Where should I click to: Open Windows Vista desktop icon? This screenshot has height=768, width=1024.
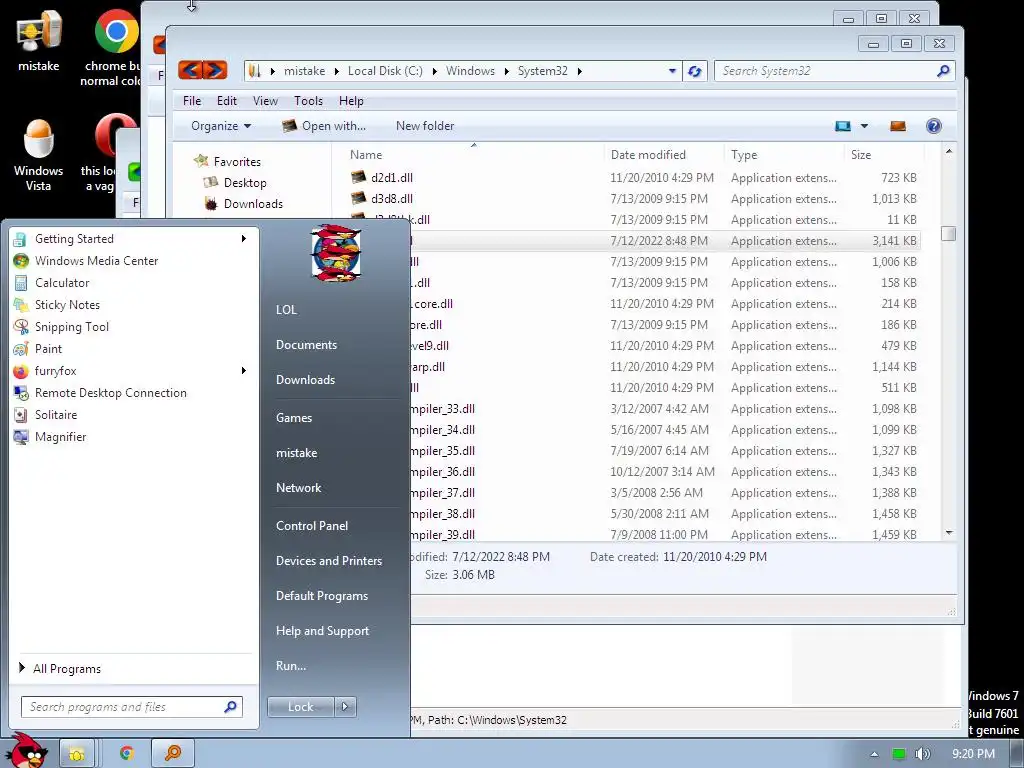tap(39, 155)
